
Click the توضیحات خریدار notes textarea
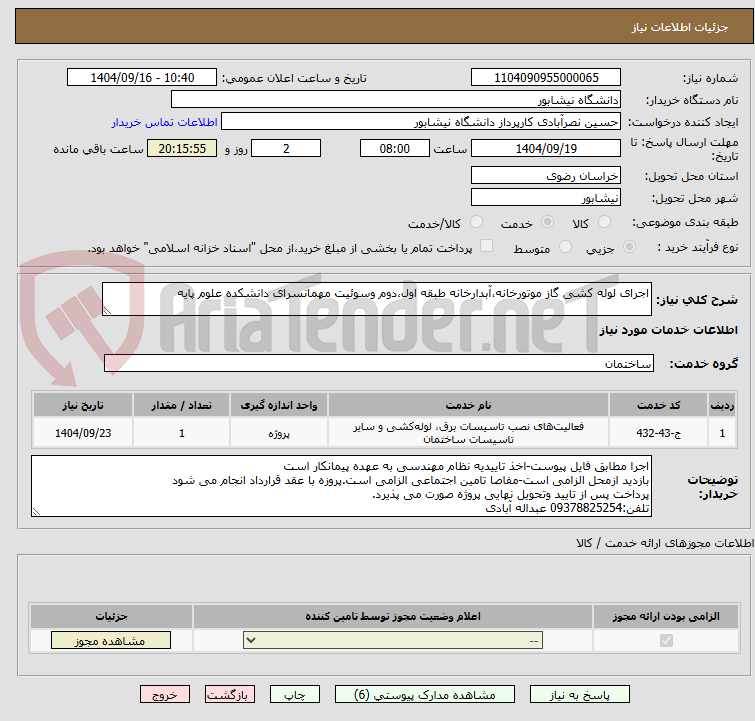pos(341,486)
